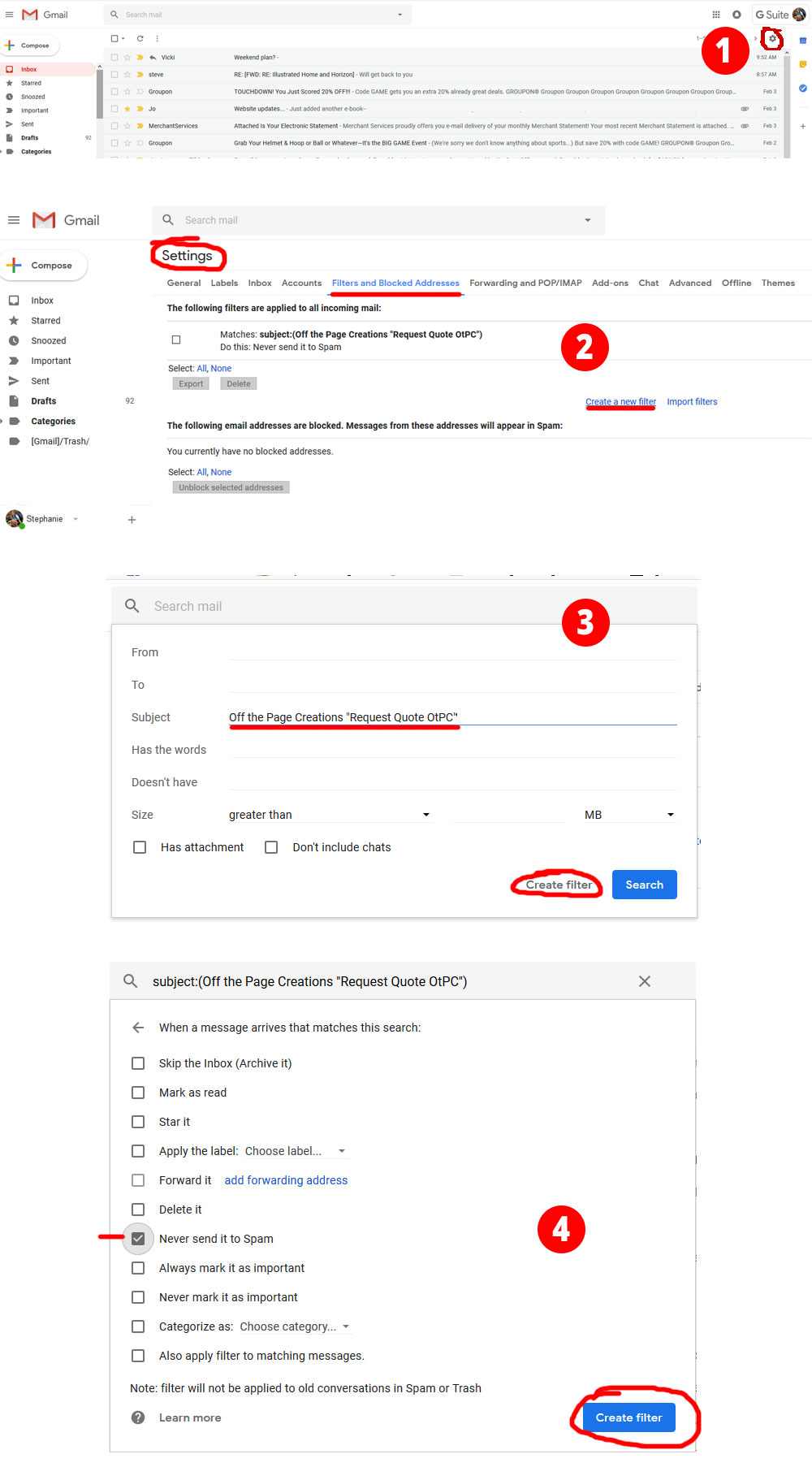Open search options arrow in the inbox view search bar
The image size is (812, 1480).
[400, 15]
